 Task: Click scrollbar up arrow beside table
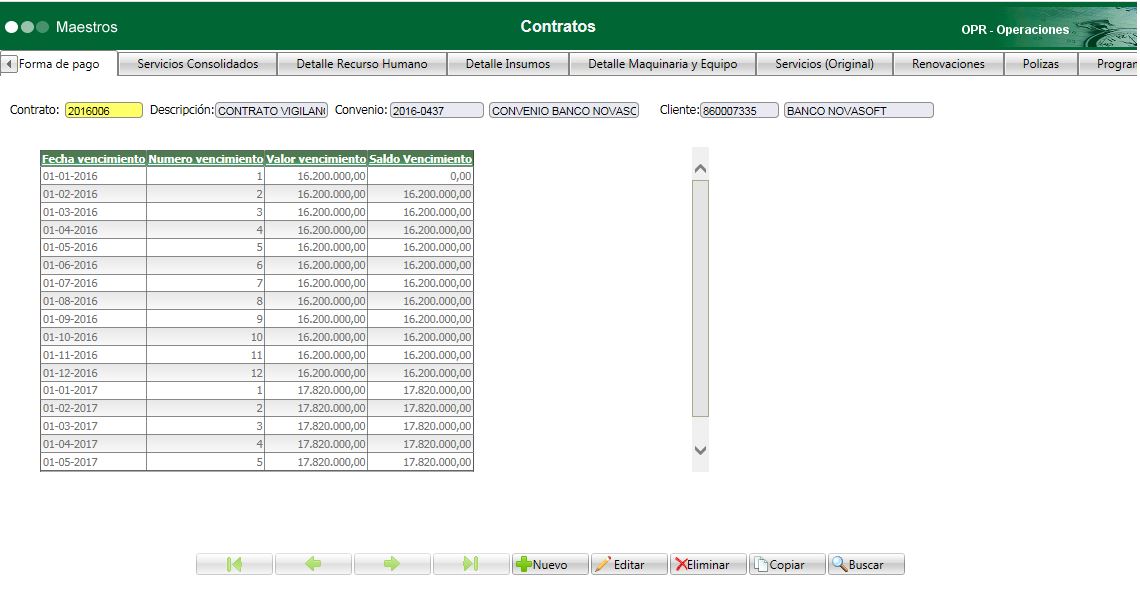pos(700,169)
